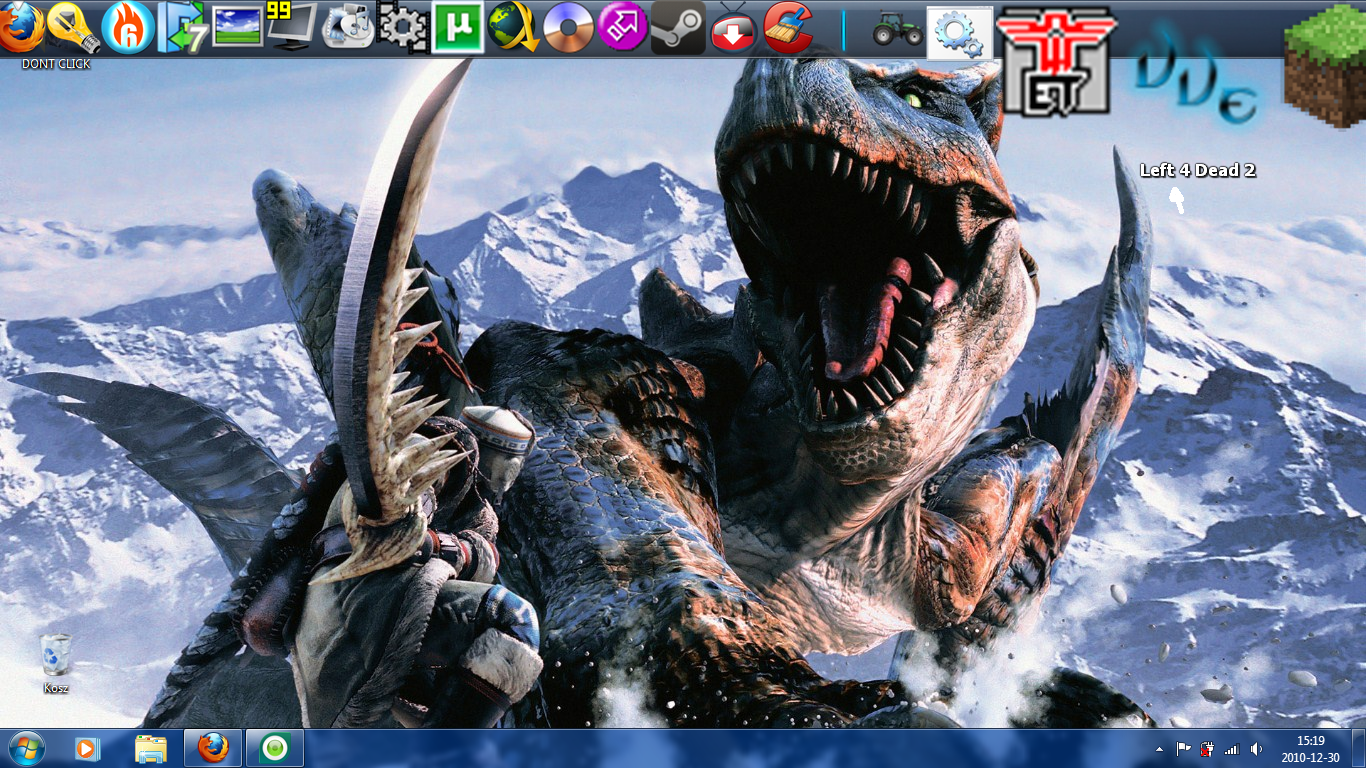The height and width of the screenshot is (768, 1366).
Task: Open the gear with film strip icon
Action: click(x=404, y=28)
